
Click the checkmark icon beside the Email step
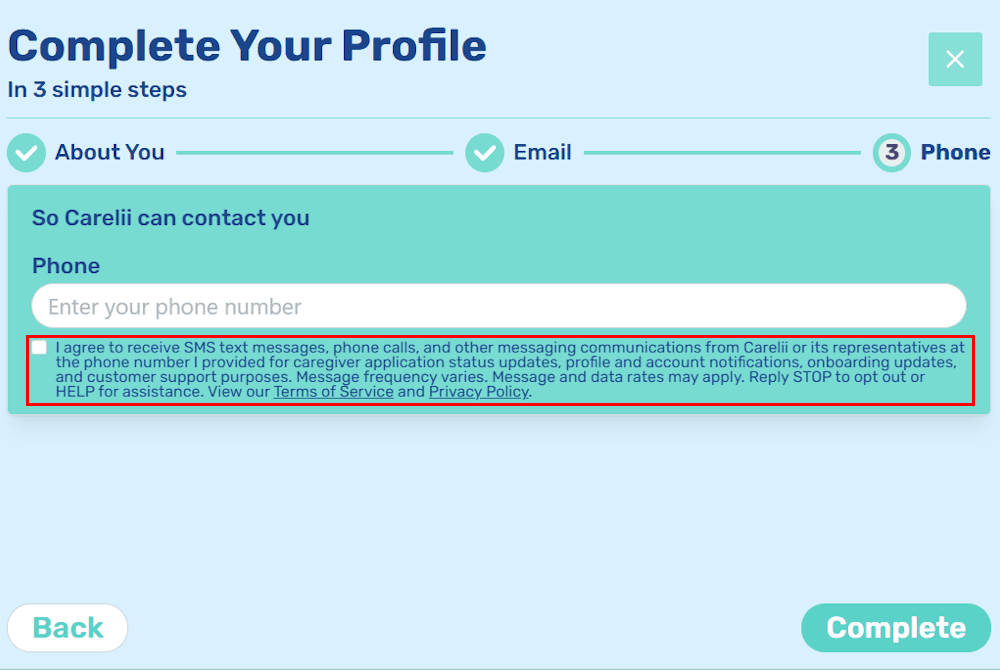485,152
